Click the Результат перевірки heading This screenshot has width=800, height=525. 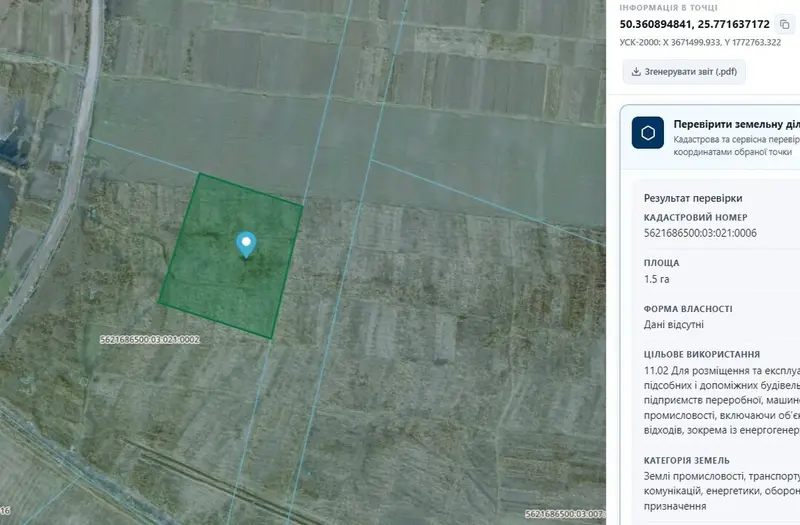pyautogui.click(x=693, y=198)
